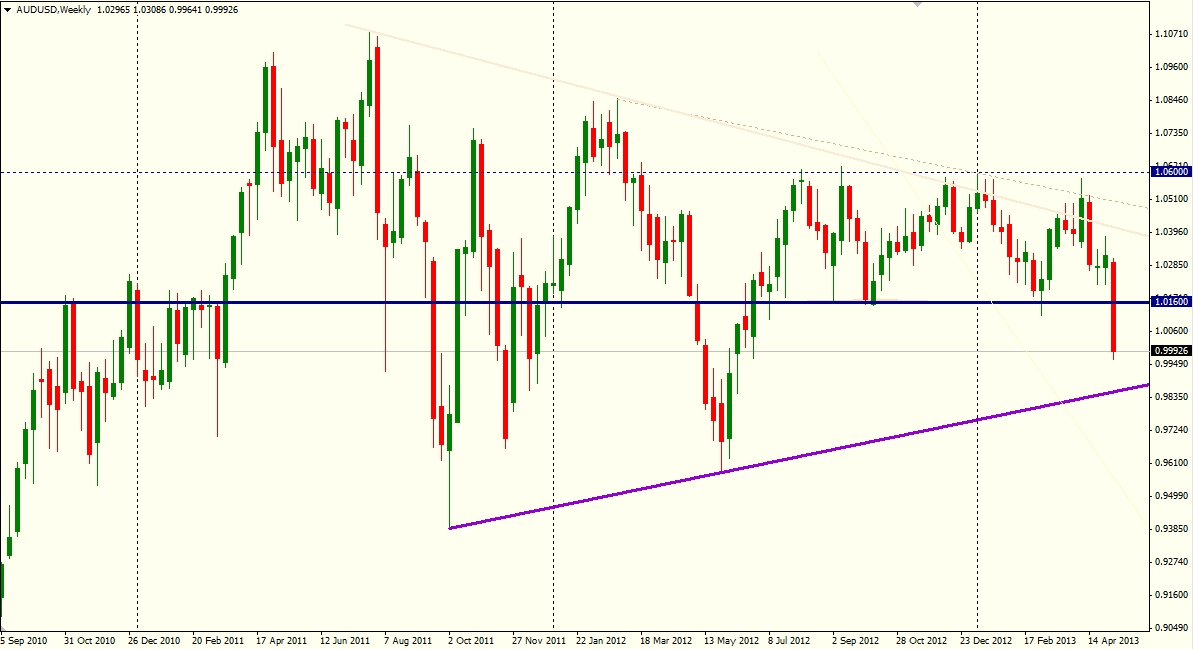The height and width of the screenshot is (649, 1193).
Task: Click the 2 Oct 2011 date label
Action: point(470,639)
